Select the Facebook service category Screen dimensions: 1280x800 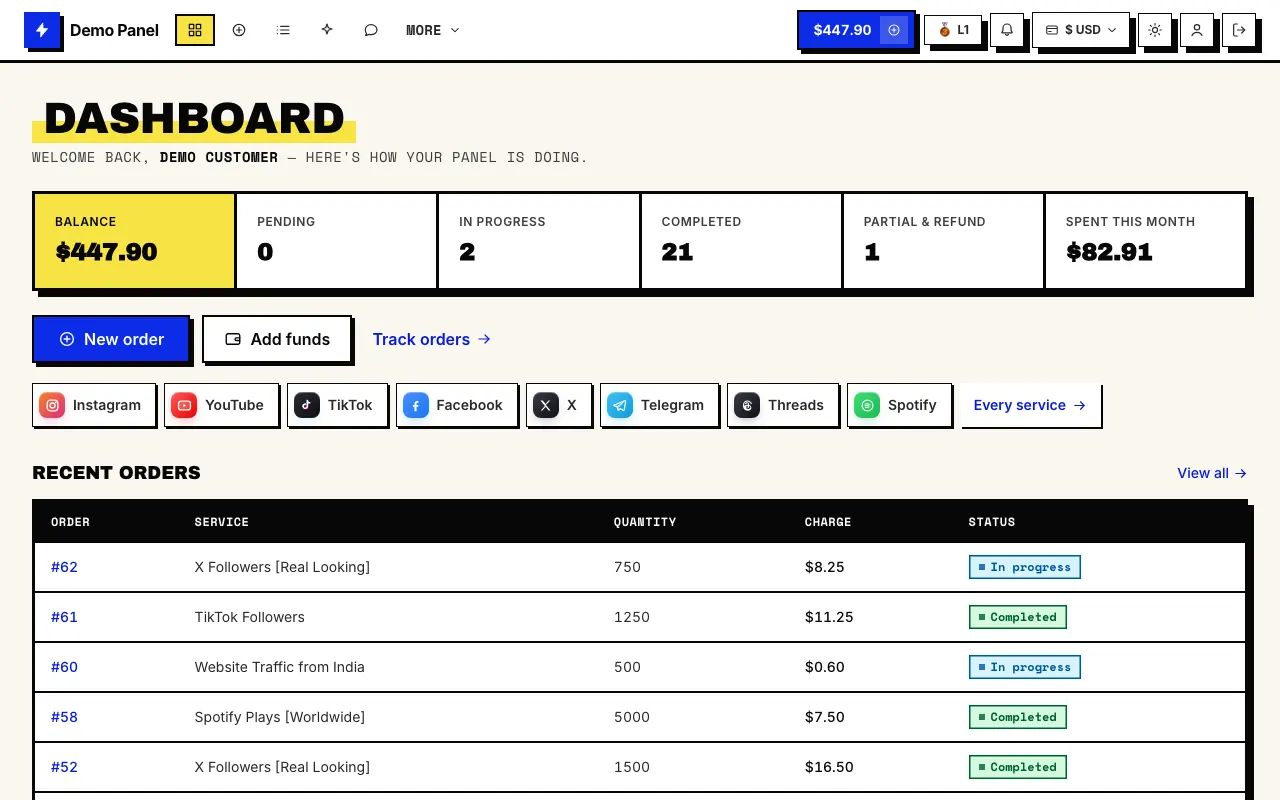point(457,405)
